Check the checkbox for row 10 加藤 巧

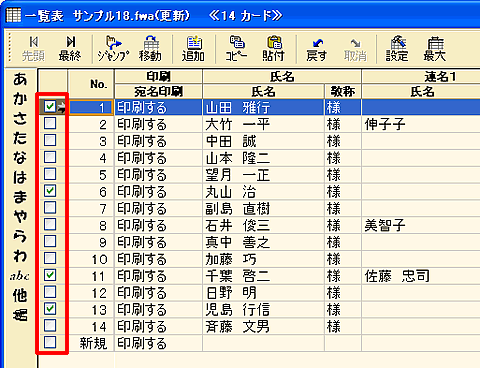coord(50,258)
